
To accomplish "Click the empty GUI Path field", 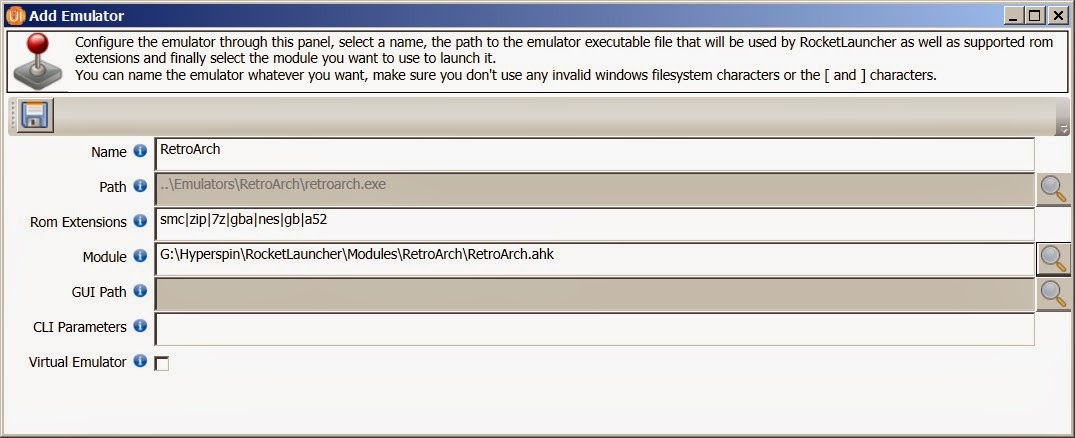I will pyautogui.click(x=594, y=293).
